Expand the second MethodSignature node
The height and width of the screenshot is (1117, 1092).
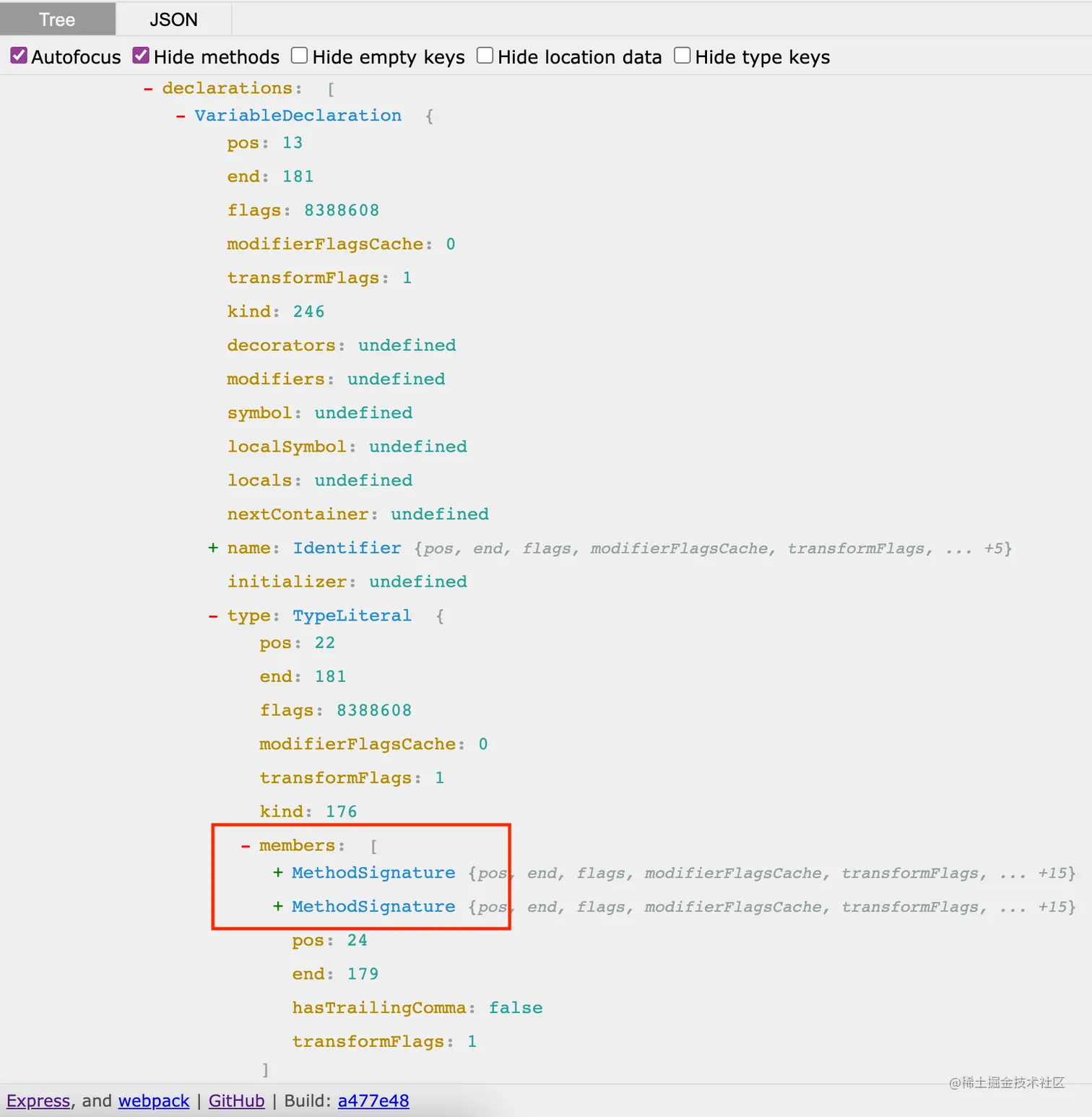[x=278, y=907]
